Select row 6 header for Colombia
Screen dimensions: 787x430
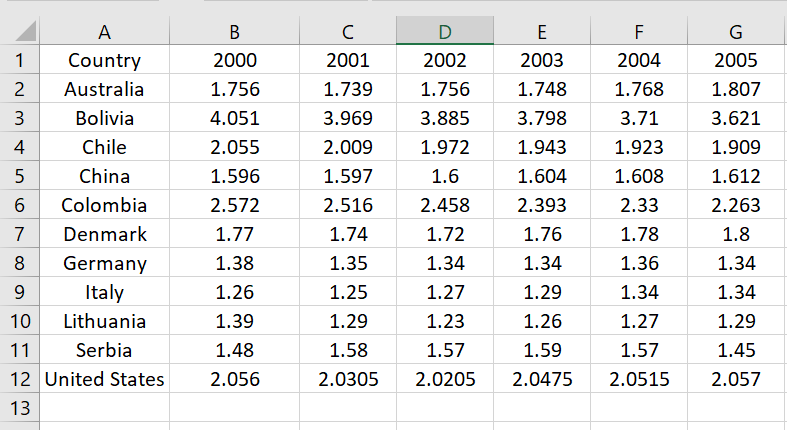[20, 206]
